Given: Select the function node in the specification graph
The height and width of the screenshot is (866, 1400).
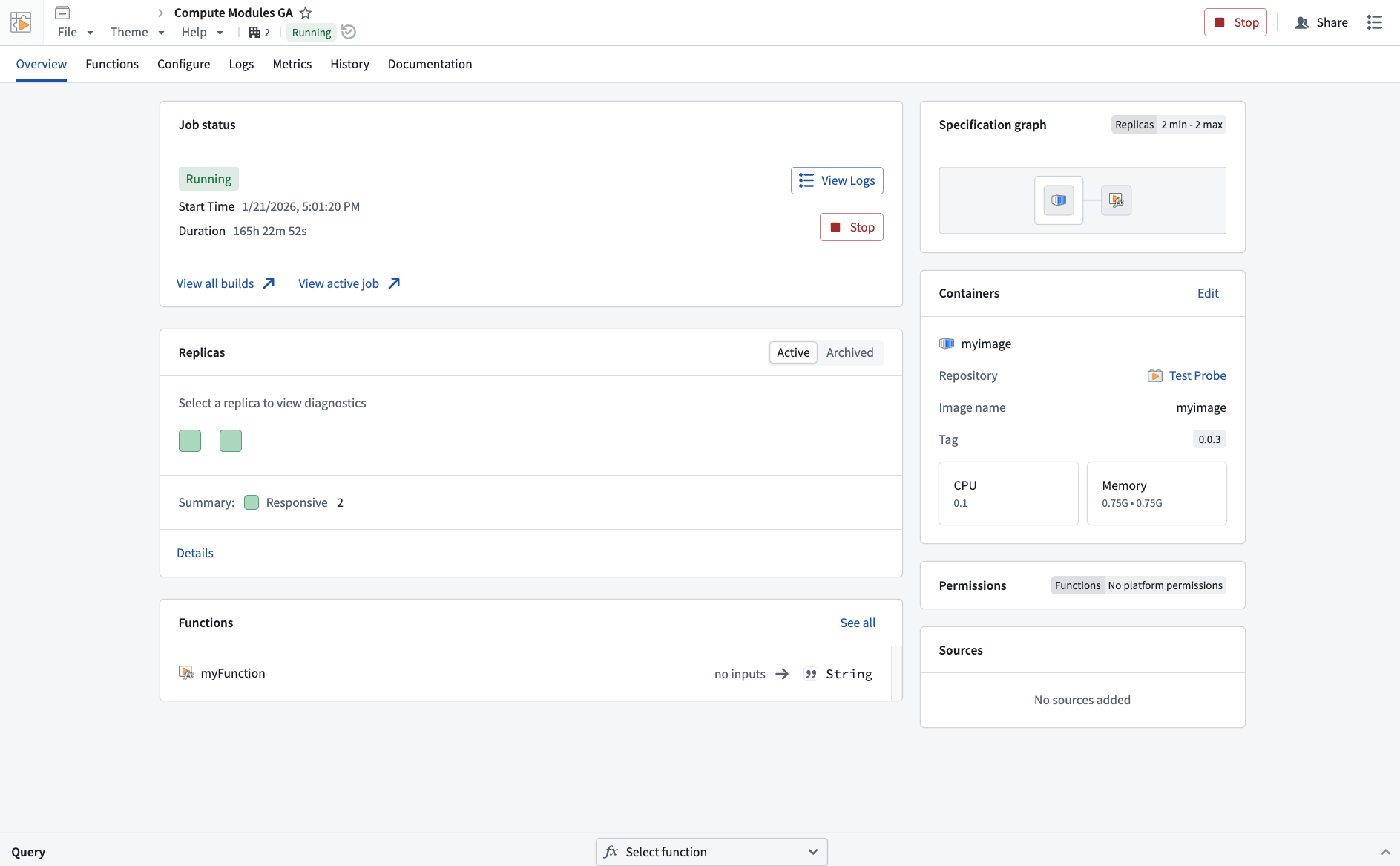Looking at the screenshot, I should click(x=1116, y=200).
